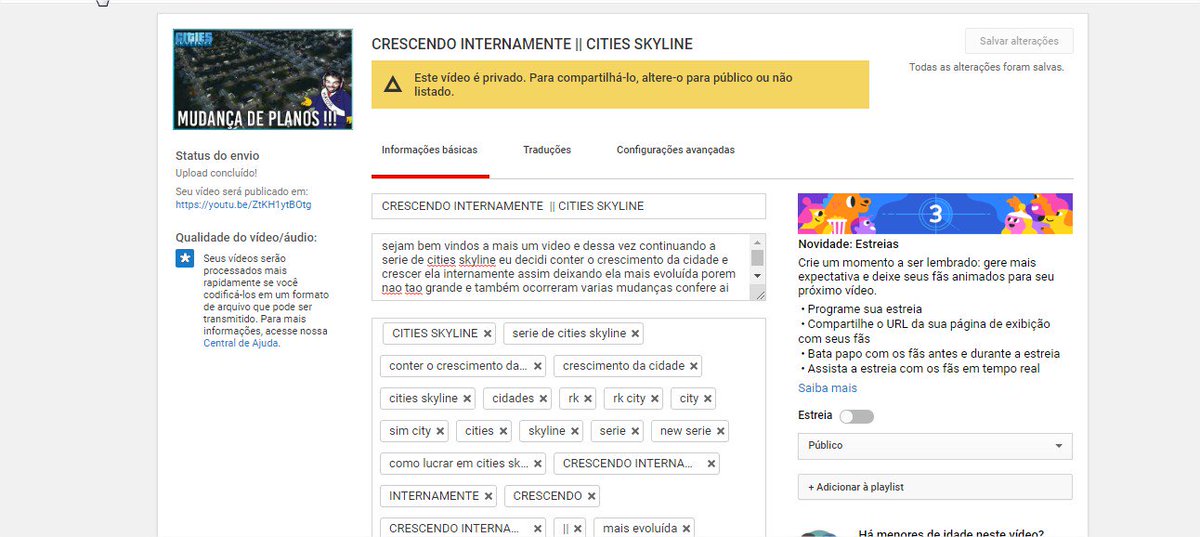1200x537 pixels.
Task: Click the video thumbnail preview
Action: pos(264,79)
